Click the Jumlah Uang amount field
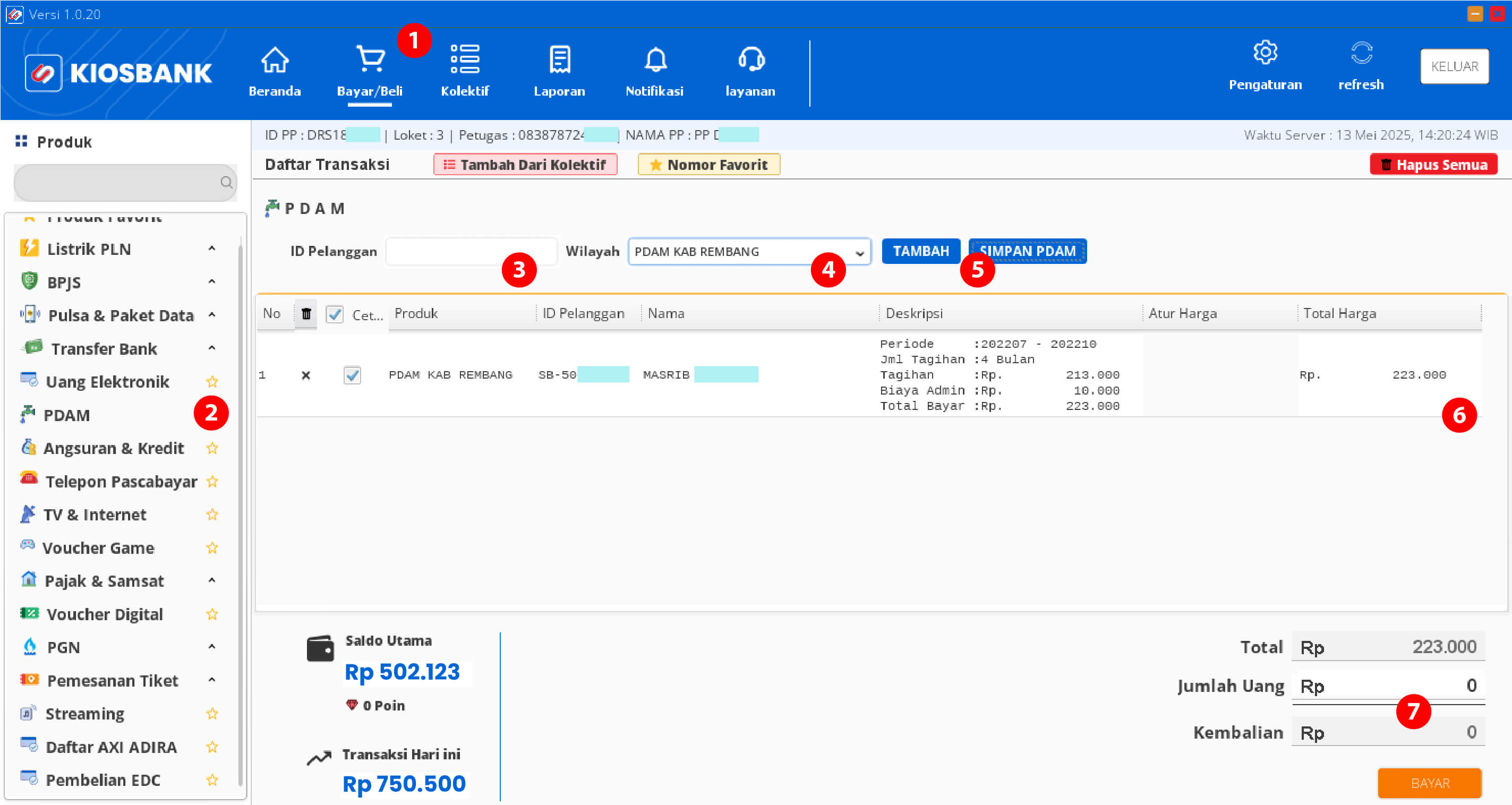The height and width of the screenshot is (805, 1512). [x=1388, y=686]
